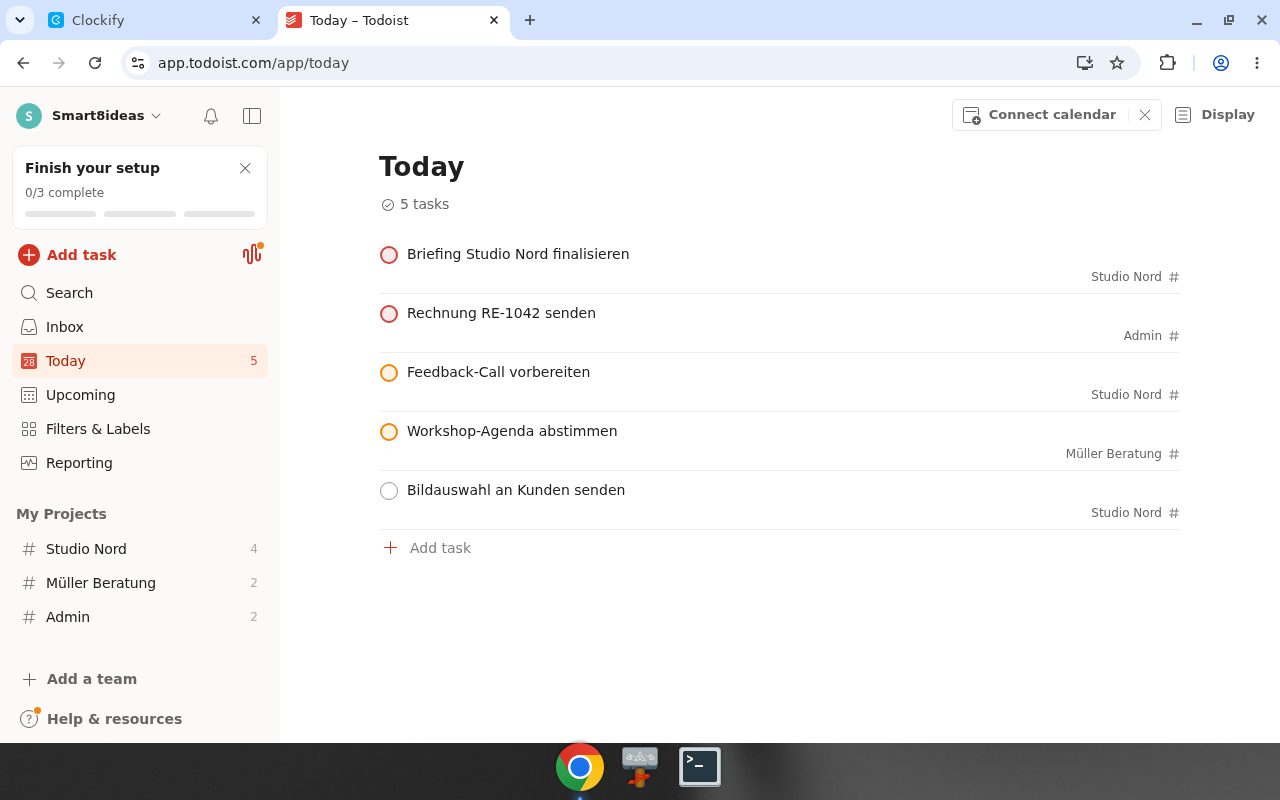Complete task Briefing Studio Nord finalisieren
Image resolution: width=1280 pixels, height=800 pixels.
point(389,255)
